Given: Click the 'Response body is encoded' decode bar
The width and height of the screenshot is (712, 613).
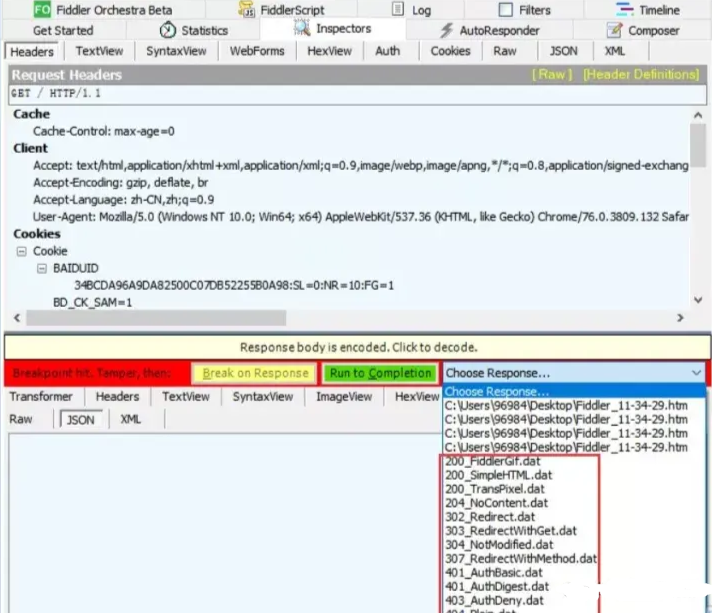Looking at the screenshot, I should coord(358,347).
